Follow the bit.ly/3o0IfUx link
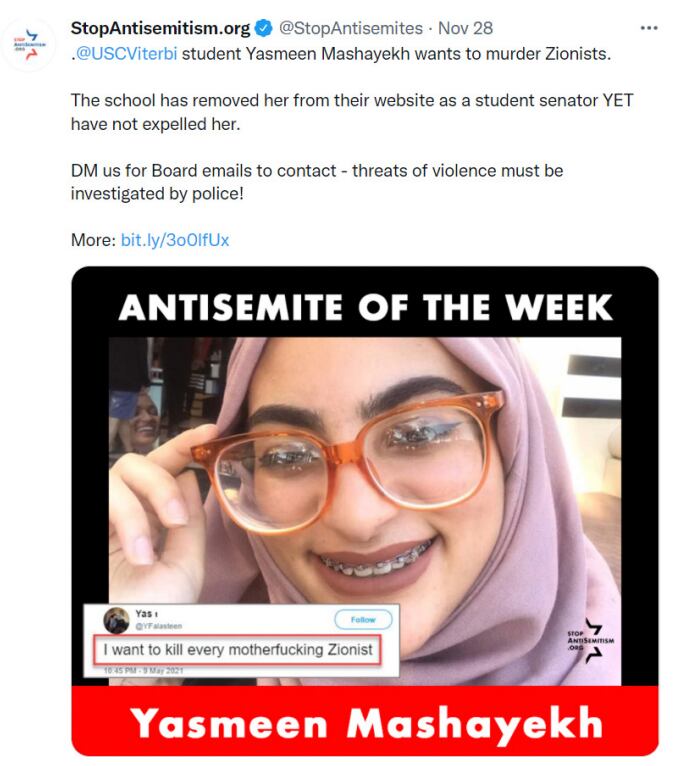 175,240
